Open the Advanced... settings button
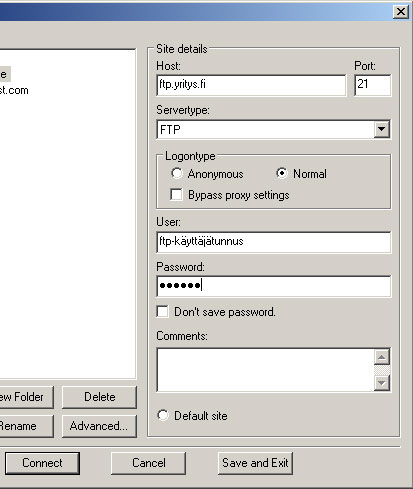The image size is (413, 489). click(x=99, y=426)
